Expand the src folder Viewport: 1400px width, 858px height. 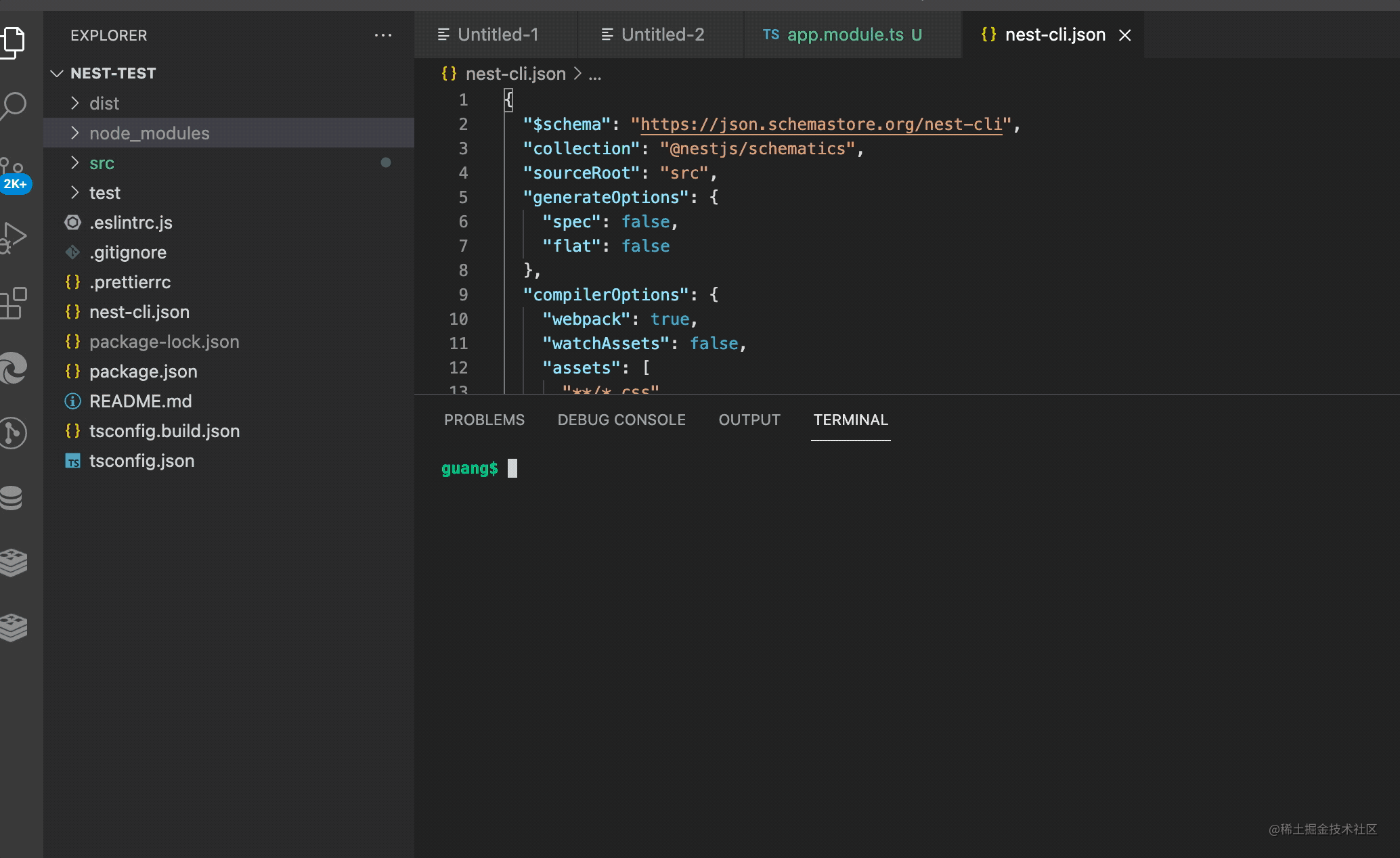point(102,163)
